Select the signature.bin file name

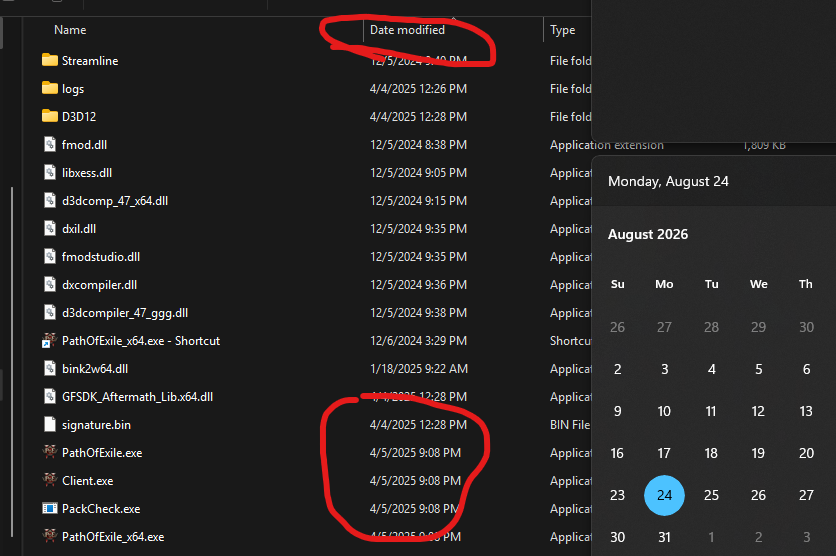(97, 425)
